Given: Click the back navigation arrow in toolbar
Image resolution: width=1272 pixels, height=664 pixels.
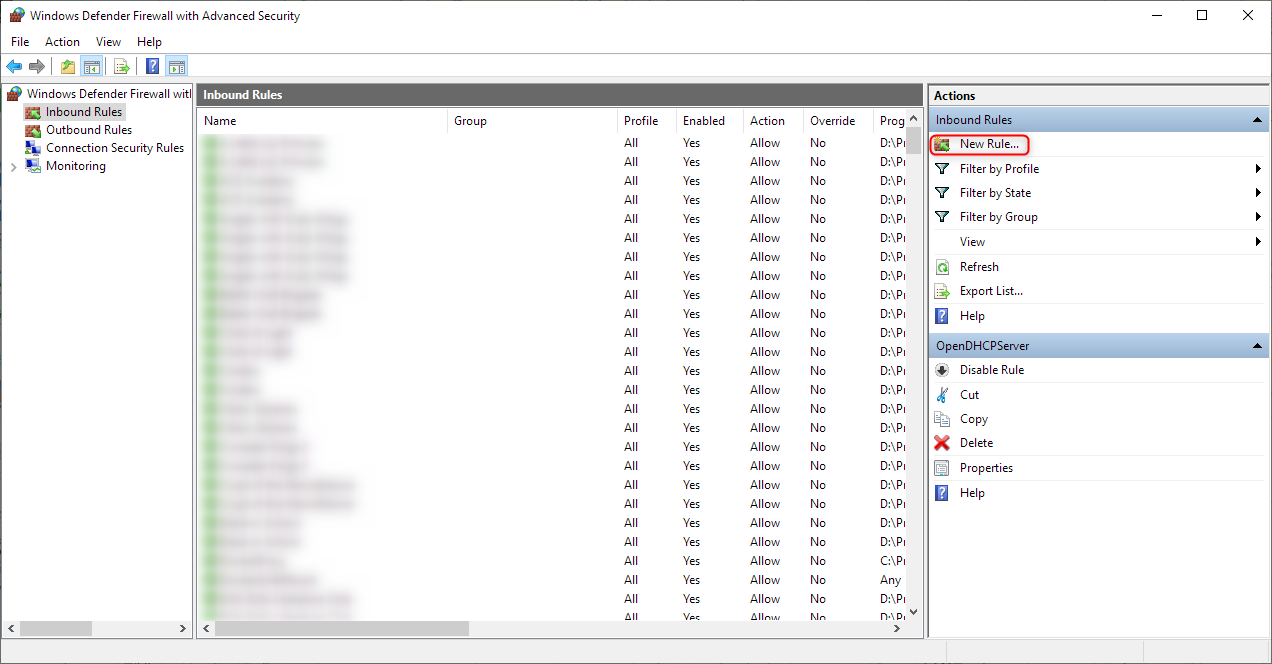Looking at the screenshot, I should point(14,65).
